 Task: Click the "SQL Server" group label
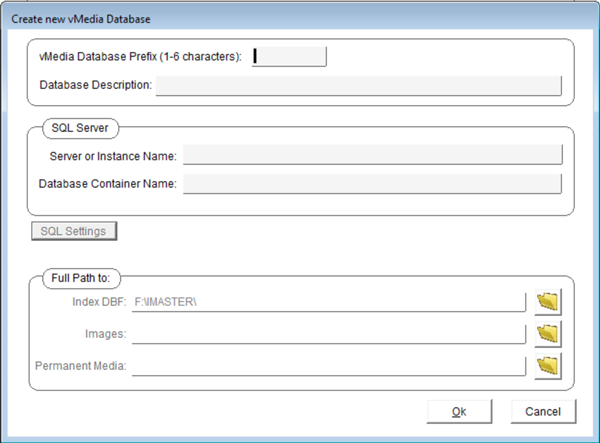[80, 128]
